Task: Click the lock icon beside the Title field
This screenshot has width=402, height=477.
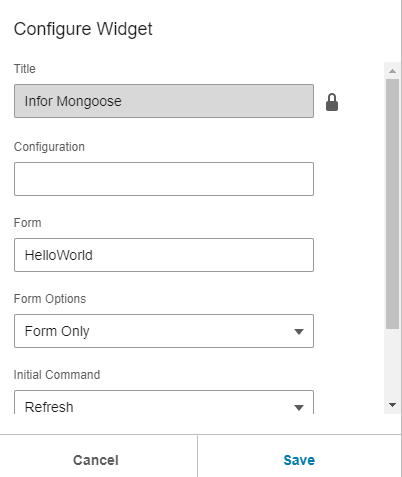Action: click(x=332, y=102)
